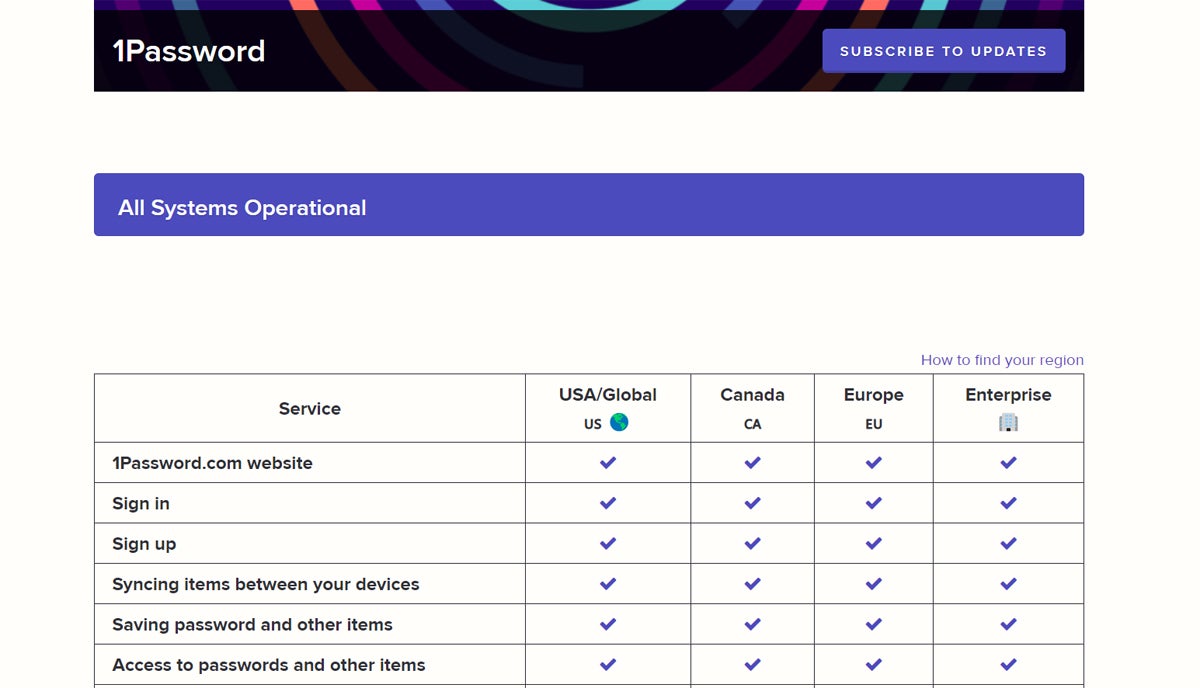Click the Service column header
Screen dimensions: 1200x688
pos(309,409)
